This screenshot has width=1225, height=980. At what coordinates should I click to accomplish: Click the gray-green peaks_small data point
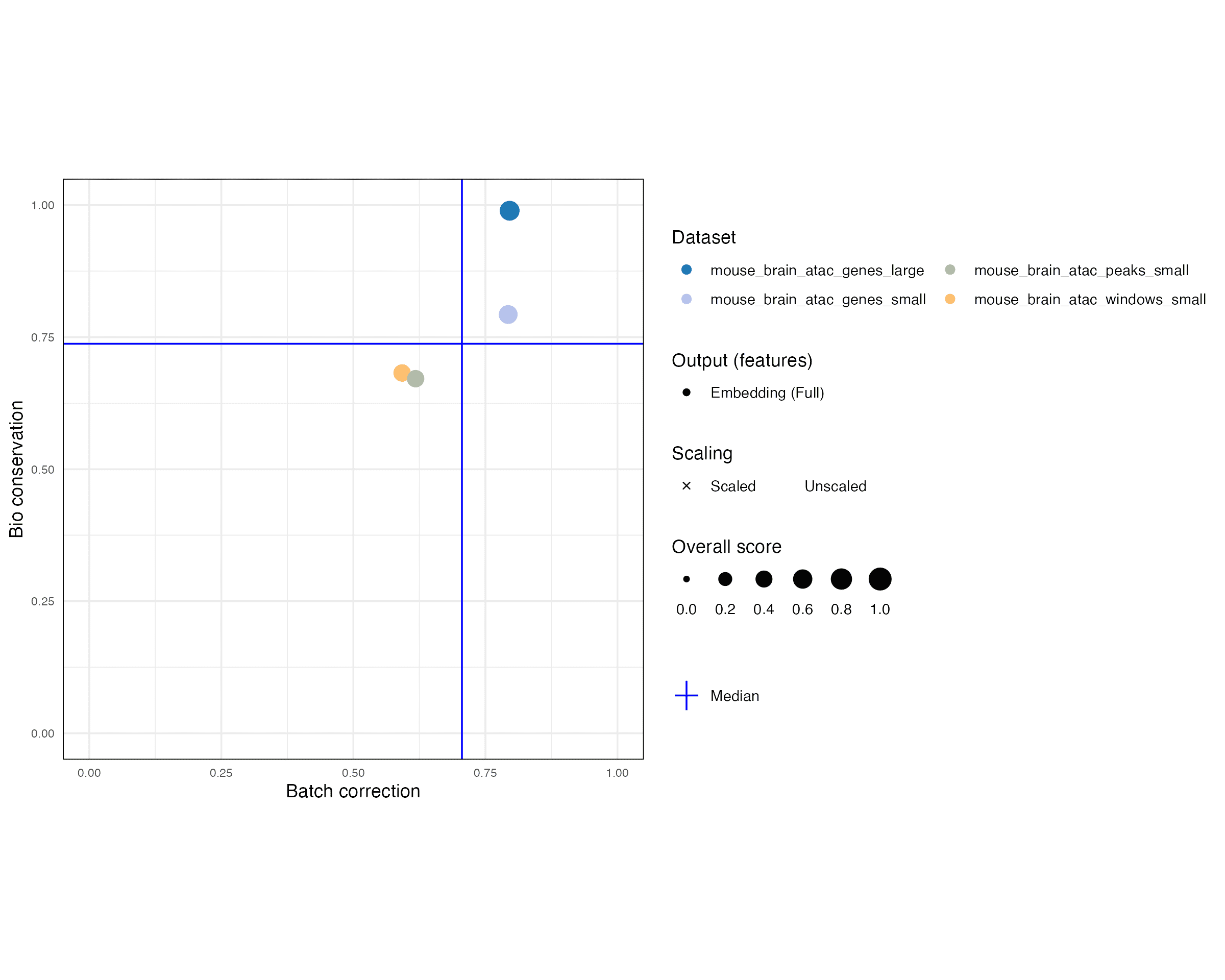pos(416,378)
